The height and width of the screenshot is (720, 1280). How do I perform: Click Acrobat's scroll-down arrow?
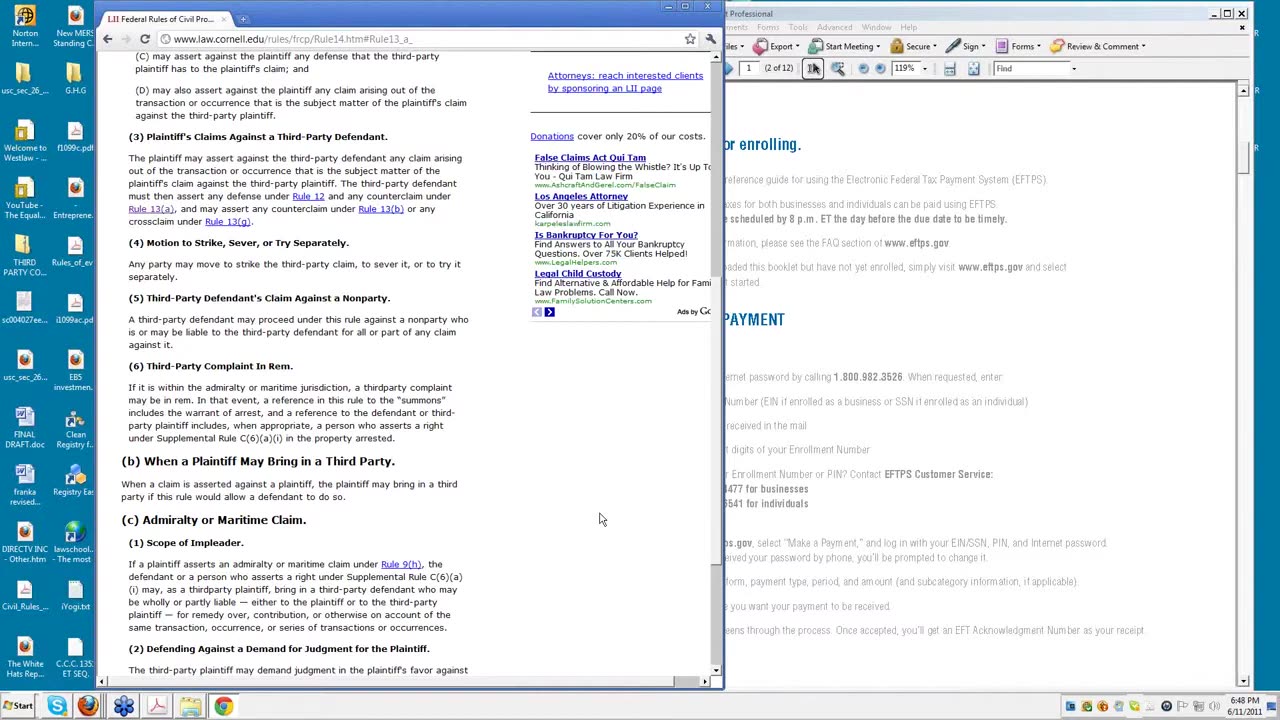1243,681
